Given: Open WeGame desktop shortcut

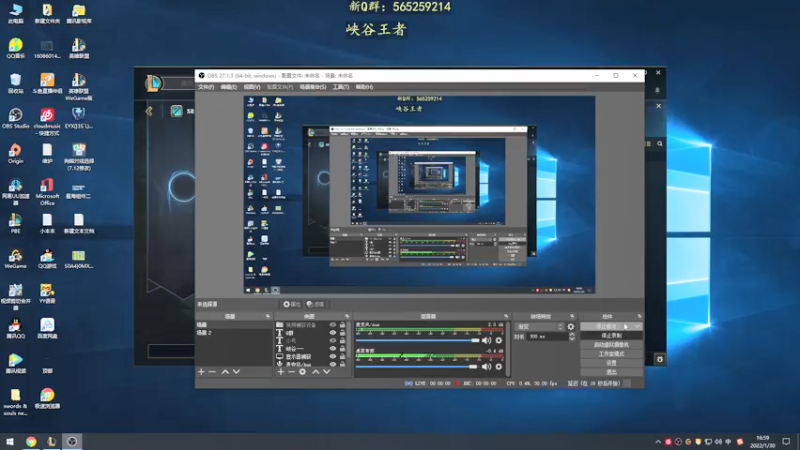Looking at the screenshot, I should pyautogui.click(x=15, y=259).
